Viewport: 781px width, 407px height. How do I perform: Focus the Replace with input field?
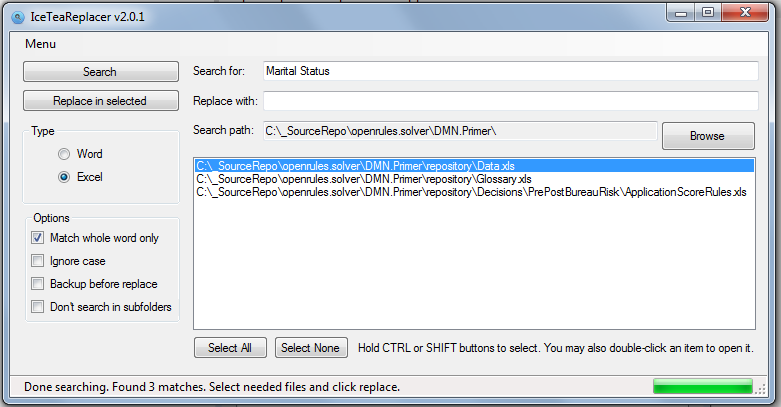tap(510, 101)
